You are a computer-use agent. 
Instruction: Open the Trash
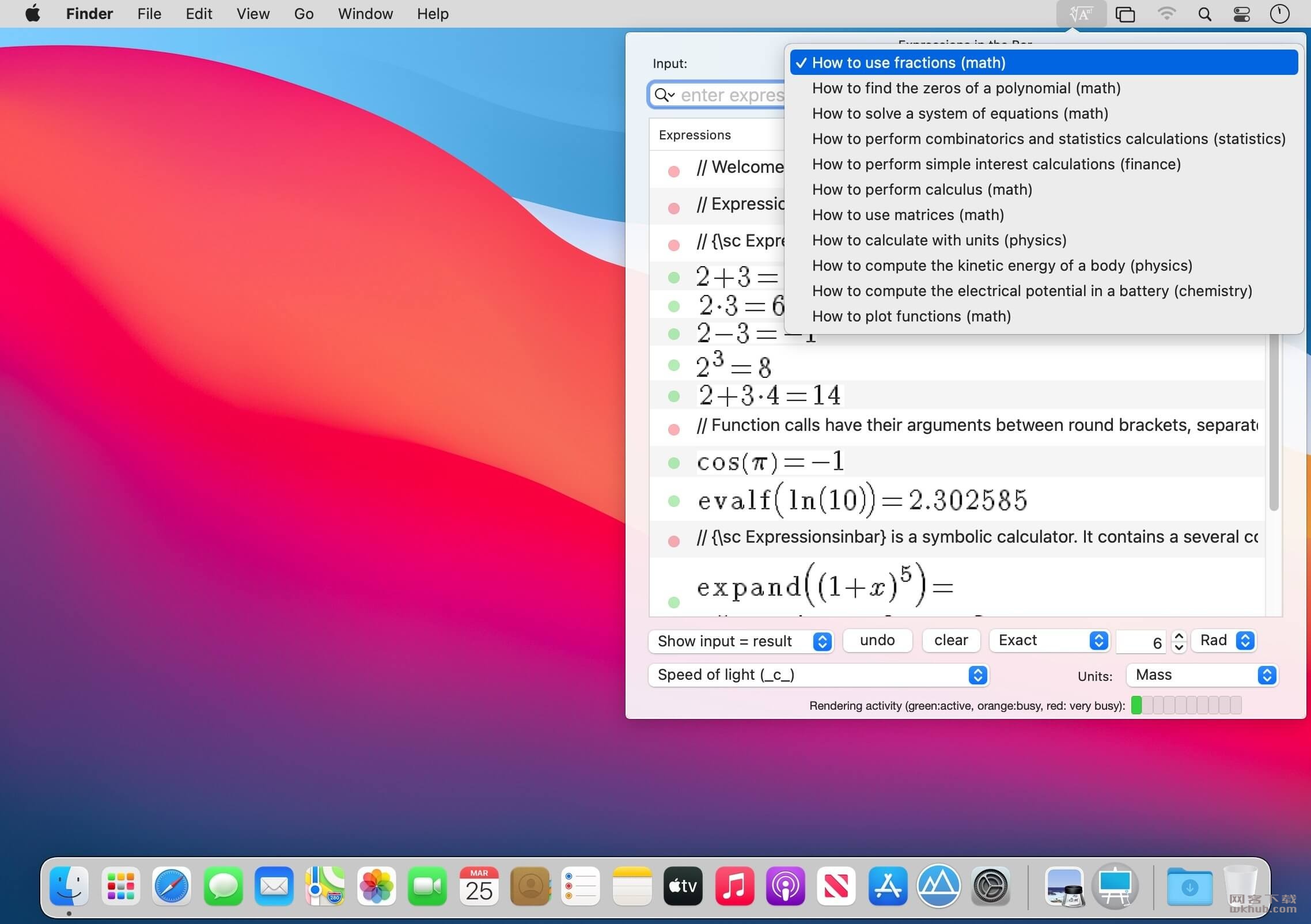coord(1240,885)
